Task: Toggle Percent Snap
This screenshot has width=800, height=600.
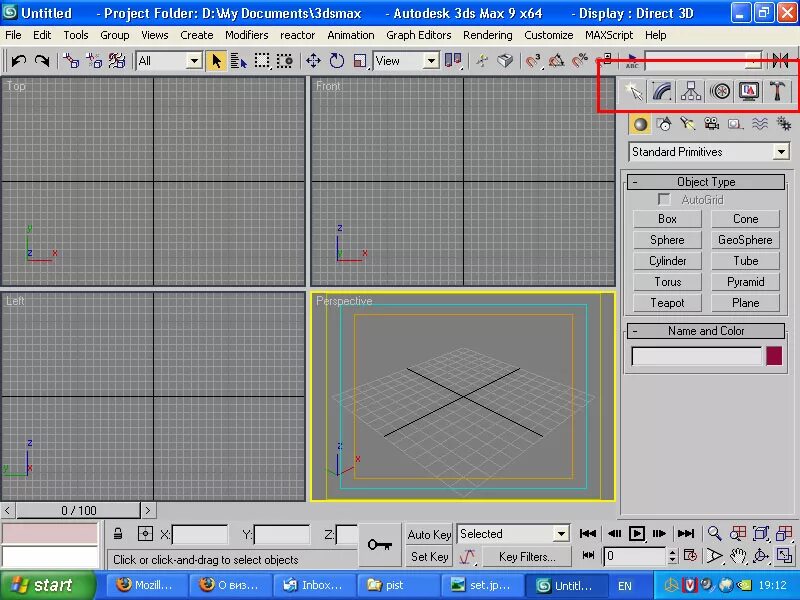Action: tap(580, 61)
